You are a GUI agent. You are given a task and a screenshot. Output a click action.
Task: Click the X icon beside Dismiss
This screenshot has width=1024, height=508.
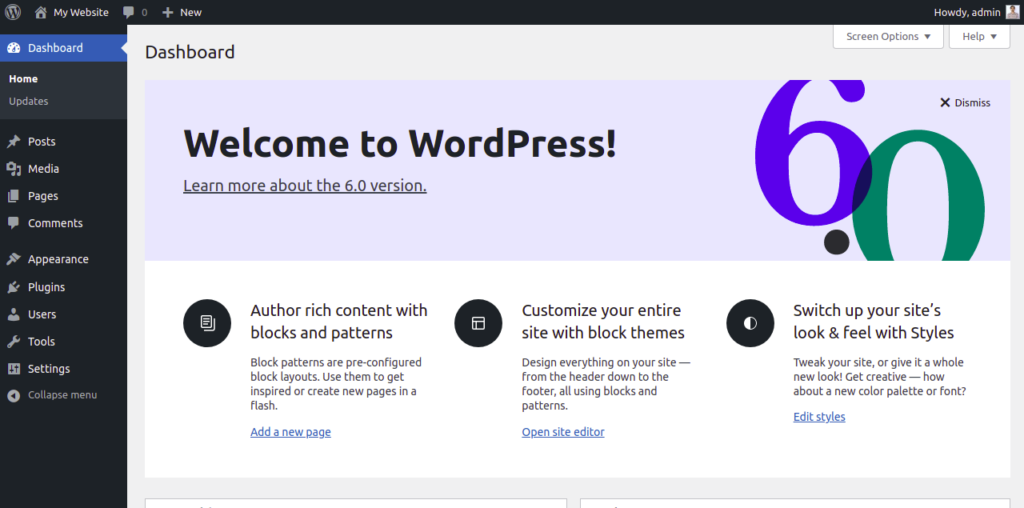click(x=944, y=103)
